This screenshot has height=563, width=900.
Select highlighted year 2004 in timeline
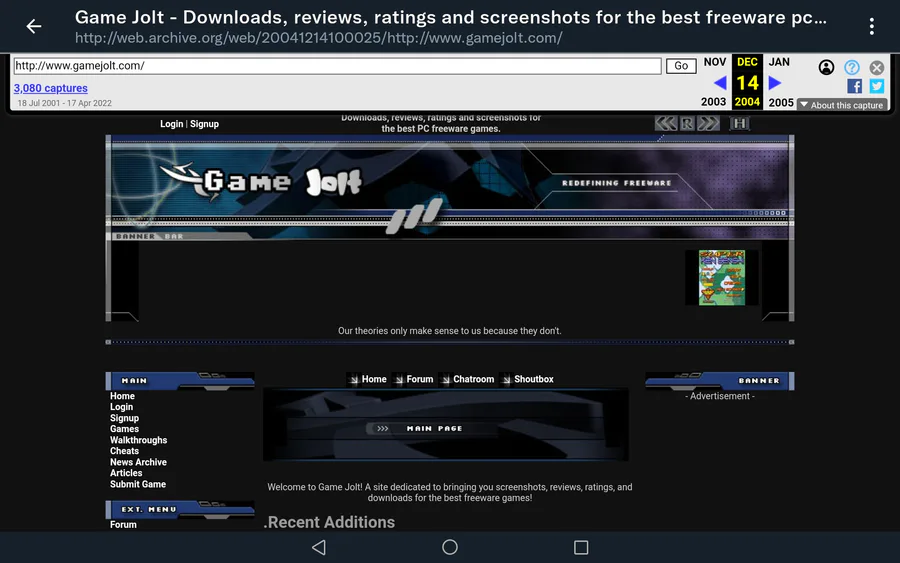pos(747,102)
